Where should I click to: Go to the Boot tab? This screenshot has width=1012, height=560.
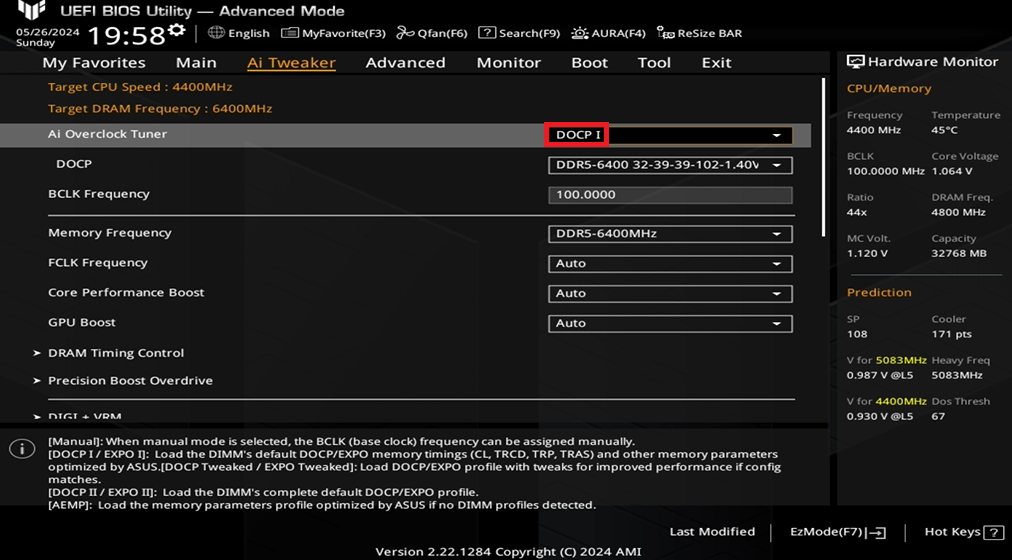pyautogui.click(x=590, y=63)
